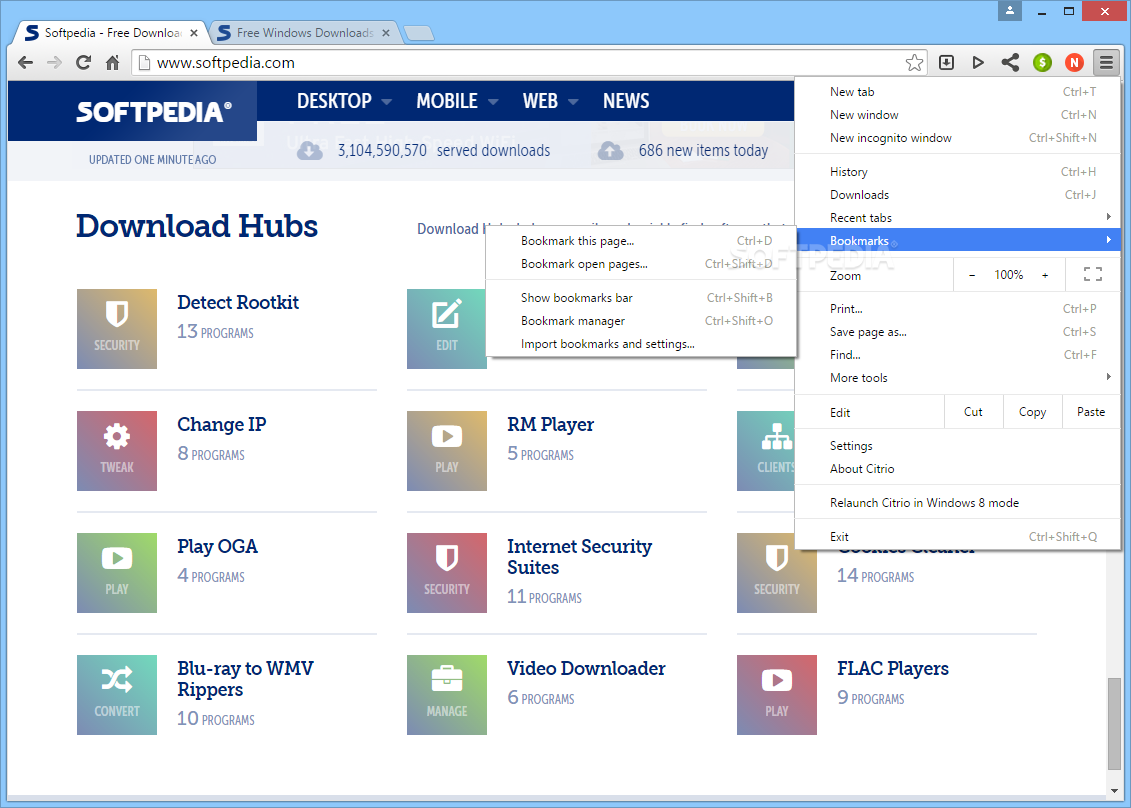Open the download manager toolbar icon
Viewport: 1131px width, 808px height.
(x=946, y=63)
